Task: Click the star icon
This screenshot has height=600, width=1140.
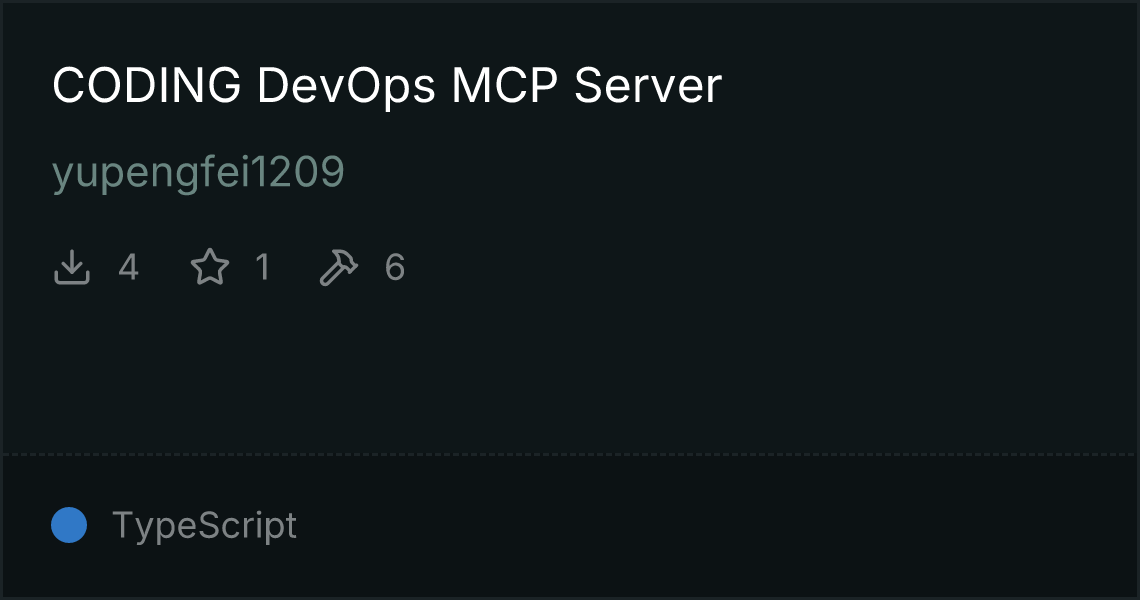Action: 210,267
